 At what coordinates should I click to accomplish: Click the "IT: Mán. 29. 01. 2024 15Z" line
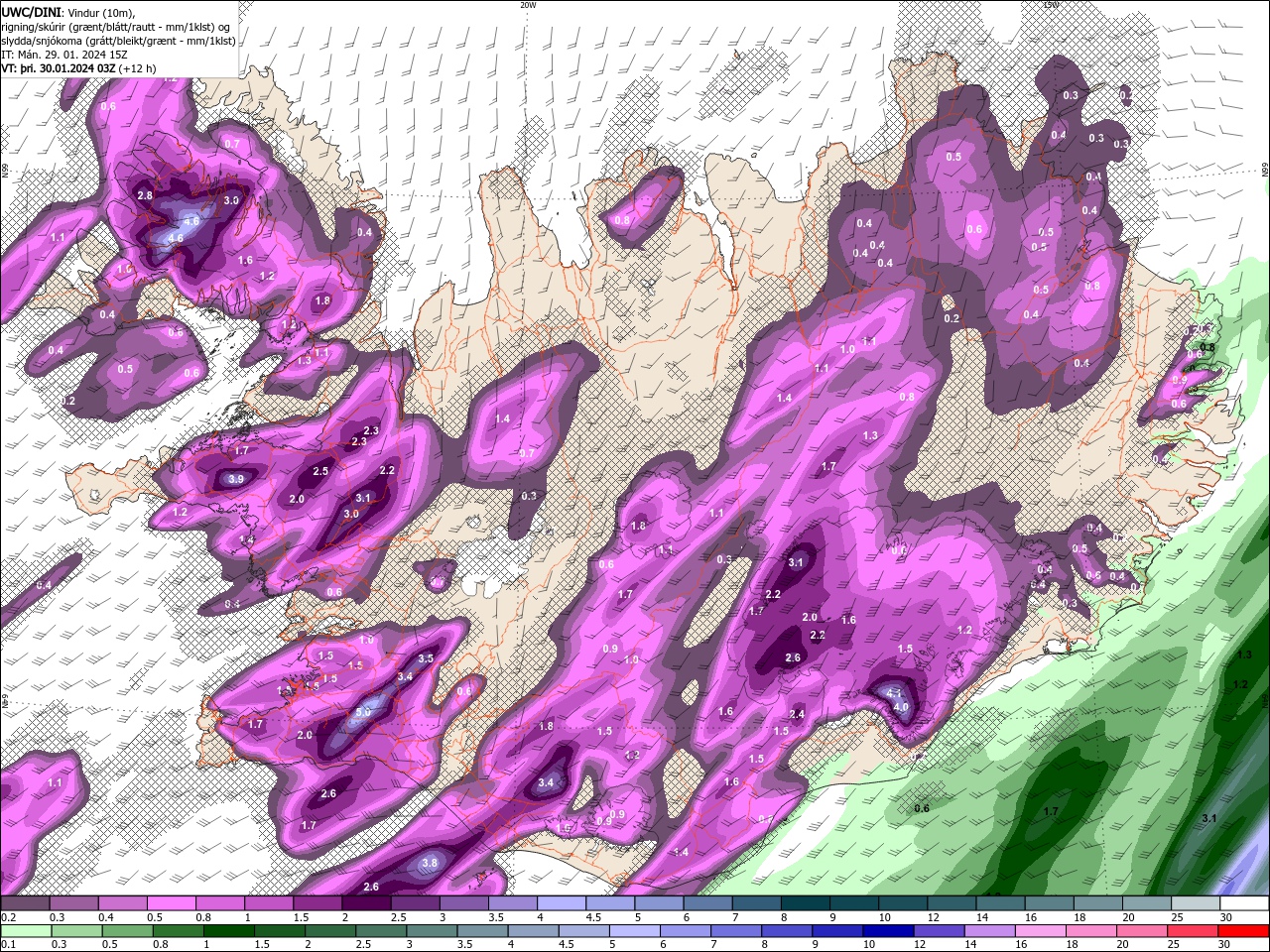(63, 55)
